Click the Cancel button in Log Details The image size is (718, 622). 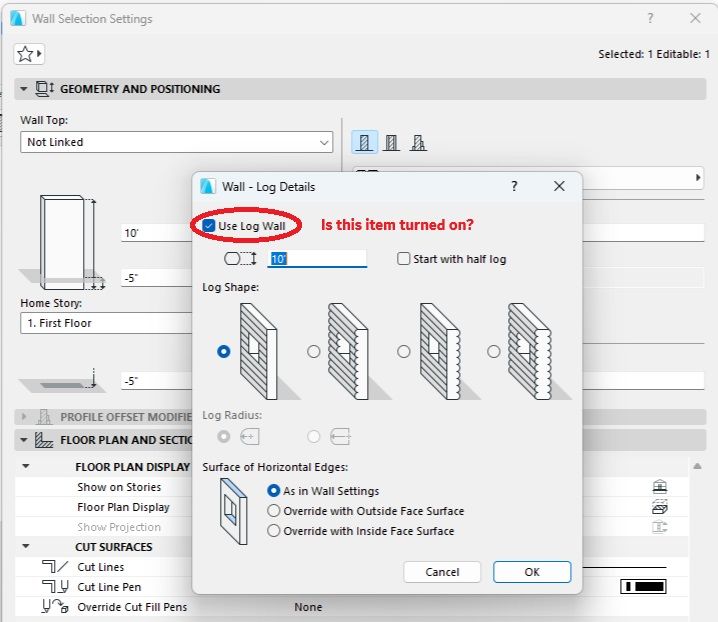pyautogui.click(x=442, y=572)
